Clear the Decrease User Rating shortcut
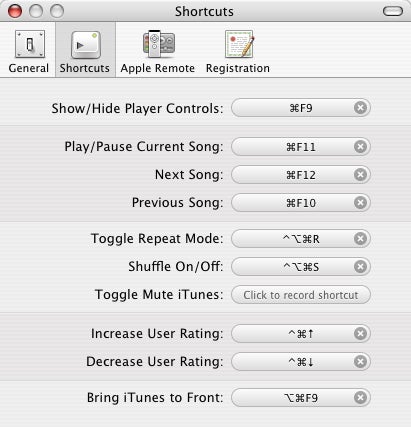Image resolution: width=411 pixels, height=427 pixels. tap(360, 362)
